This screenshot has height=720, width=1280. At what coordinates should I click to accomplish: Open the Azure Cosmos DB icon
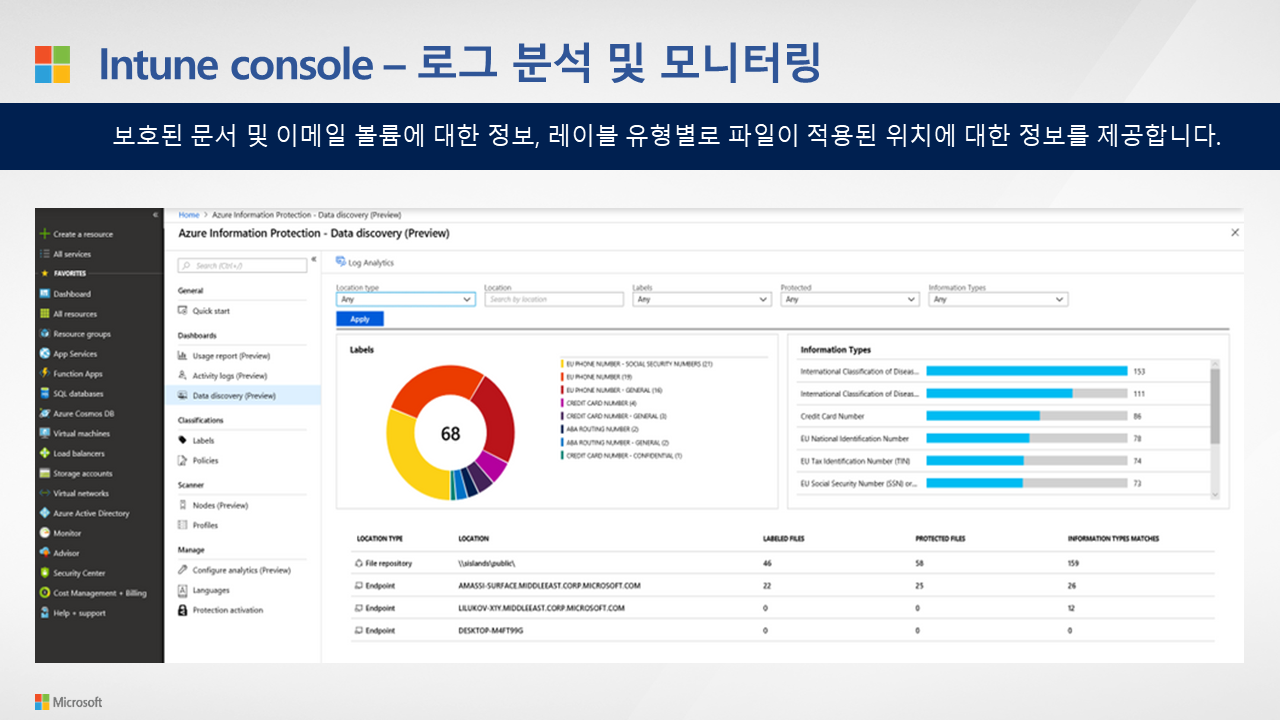click(44, 414)
